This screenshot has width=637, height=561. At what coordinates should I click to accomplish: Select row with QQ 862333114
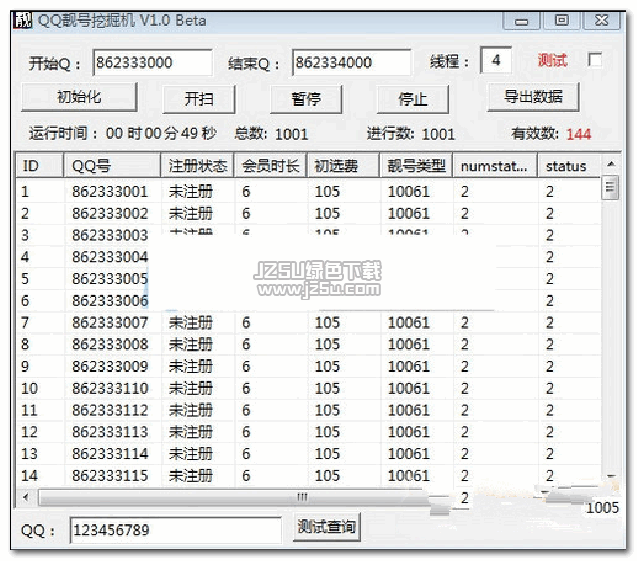click(308, 454)
